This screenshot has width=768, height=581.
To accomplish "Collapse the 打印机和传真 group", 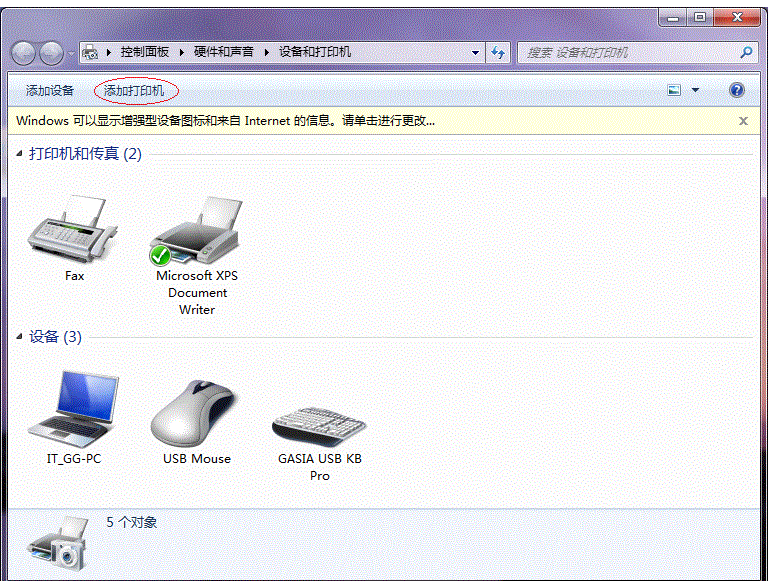I will tap(21, 154).
